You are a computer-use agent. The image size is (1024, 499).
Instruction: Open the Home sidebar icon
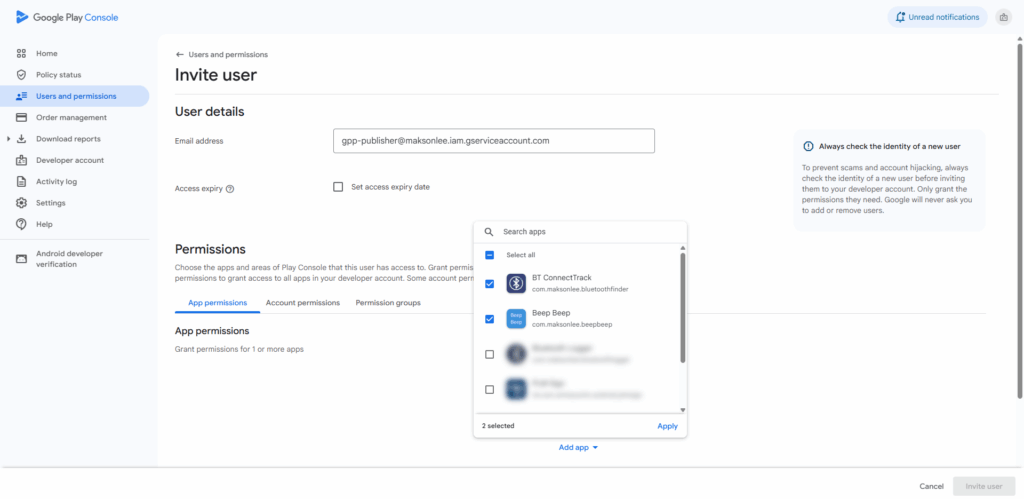(x=21, y=53)
